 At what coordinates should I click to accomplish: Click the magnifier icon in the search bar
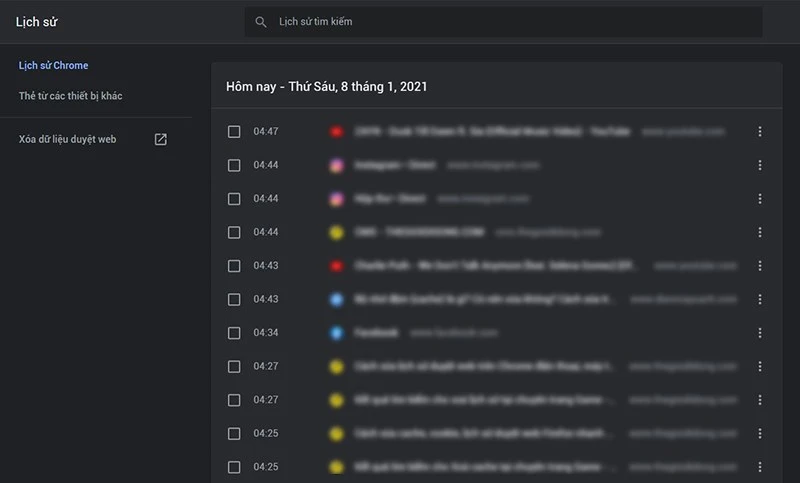click(261, 22)
